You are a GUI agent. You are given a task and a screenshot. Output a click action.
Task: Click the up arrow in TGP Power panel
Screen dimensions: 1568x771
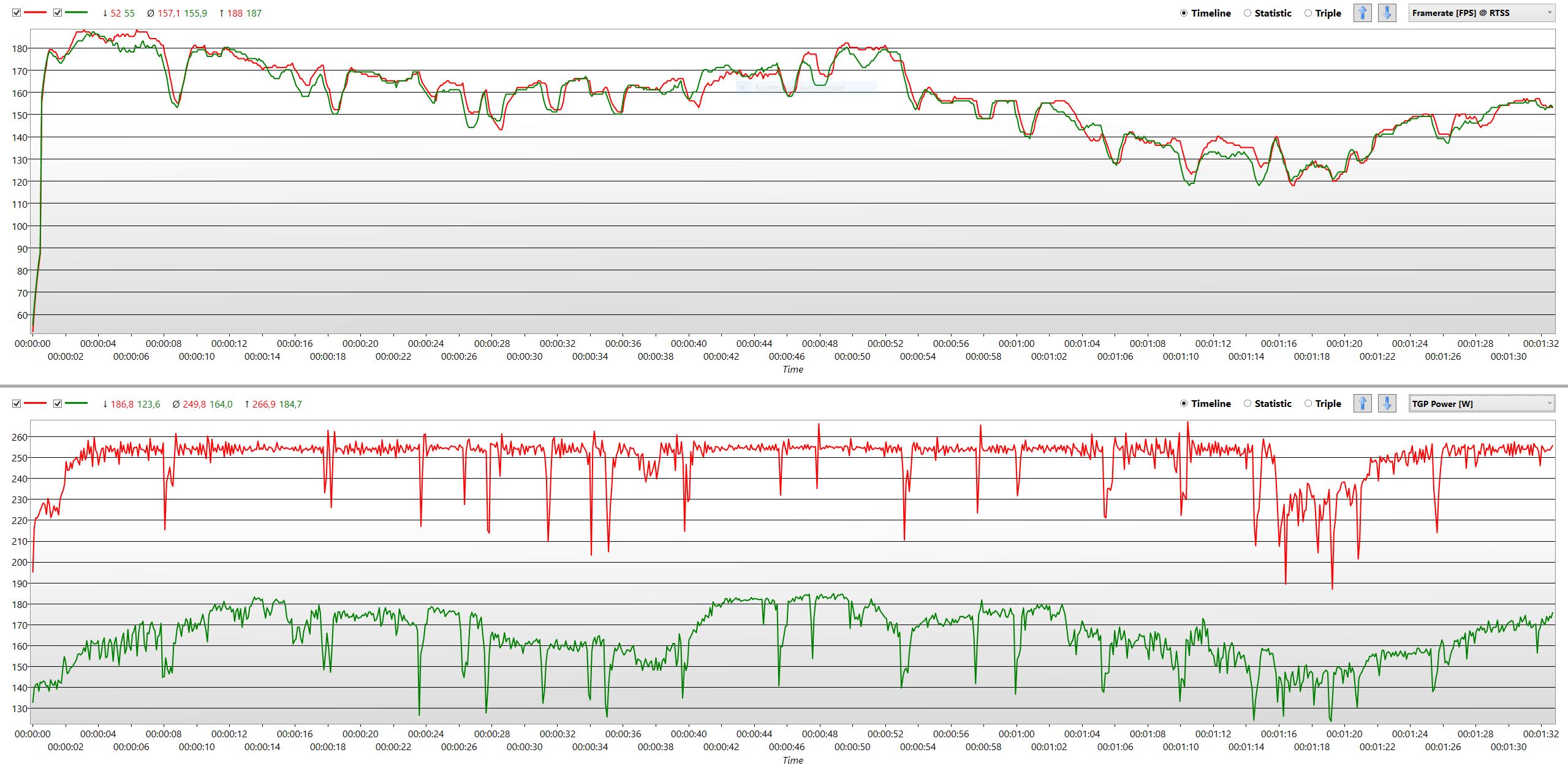(x=1362, y=403)
